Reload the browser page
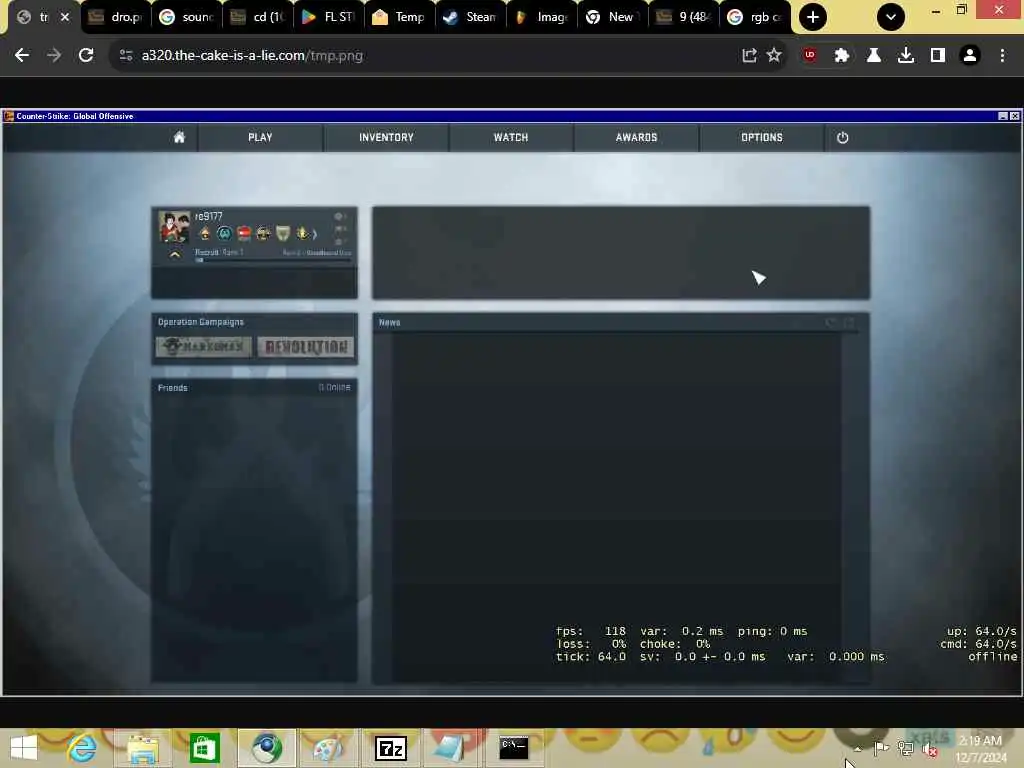Viewport: 1024px width, 768px height. pyautogui.click(x=86, y=56)
